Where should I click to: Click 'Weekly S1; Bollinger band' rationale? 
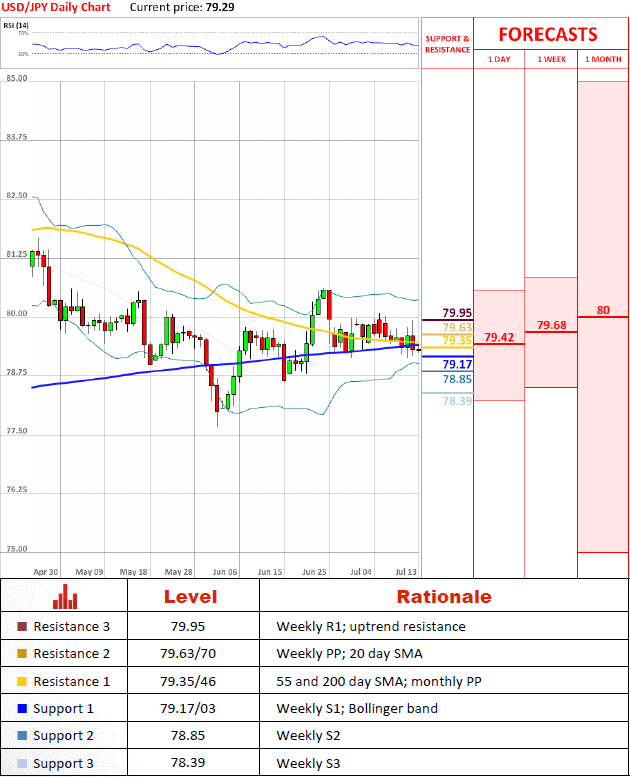(x=357, y=709)
